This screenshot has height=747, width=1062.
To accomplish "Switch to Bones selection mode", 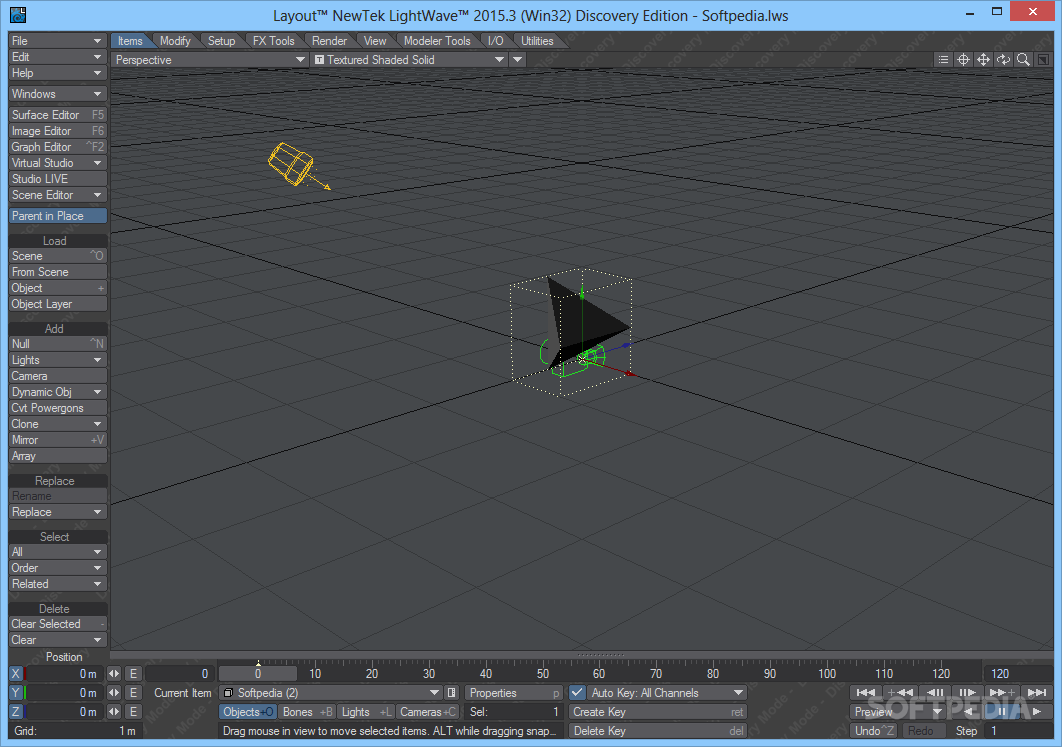I will coord(307,712).
